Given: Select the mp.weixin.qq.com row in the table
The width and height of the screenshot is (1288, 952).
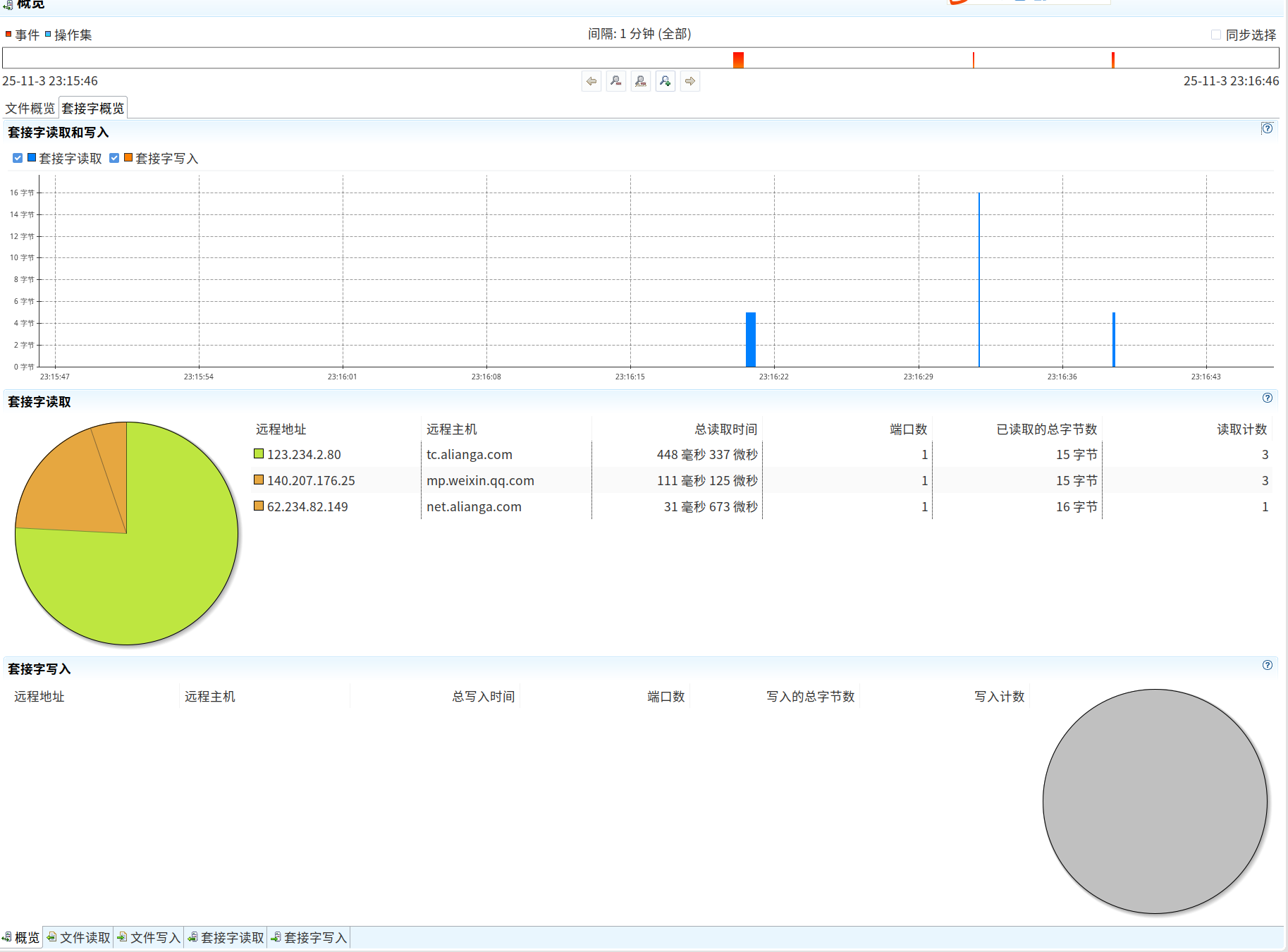Looking at the screenshot, I should 480,481.
